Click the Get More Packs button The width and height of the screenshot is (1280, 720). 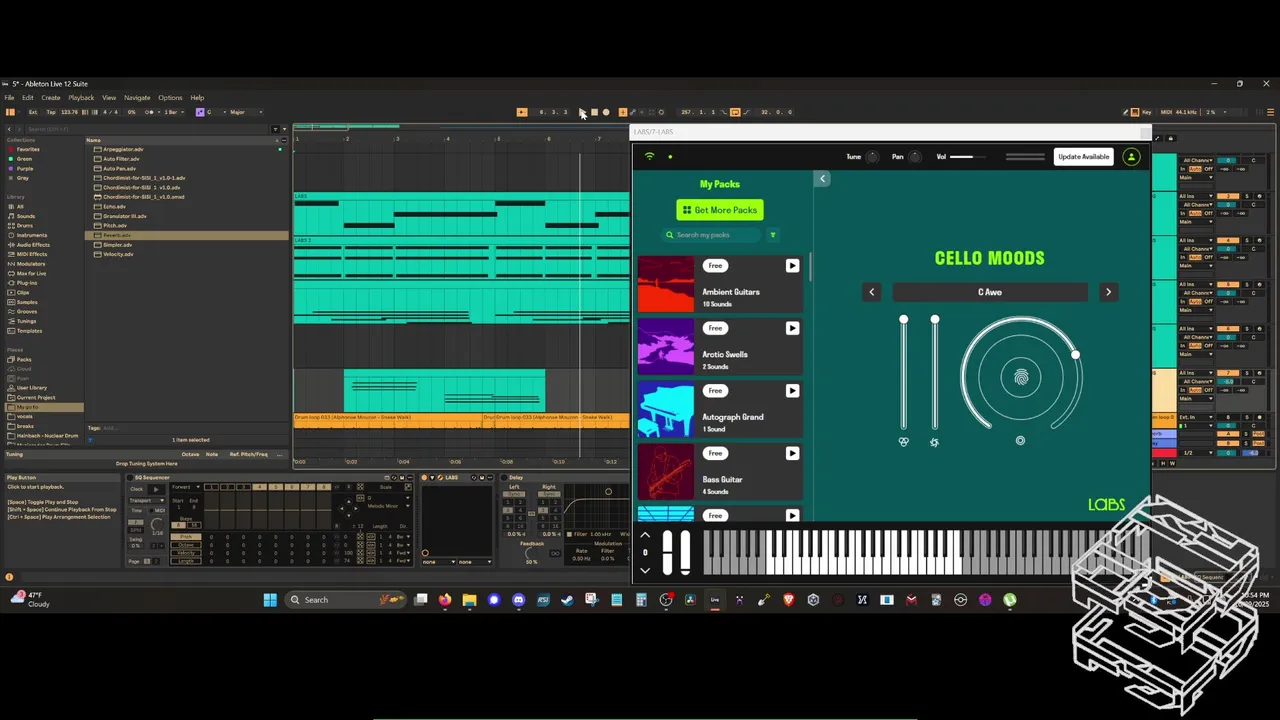coord(720,210)
